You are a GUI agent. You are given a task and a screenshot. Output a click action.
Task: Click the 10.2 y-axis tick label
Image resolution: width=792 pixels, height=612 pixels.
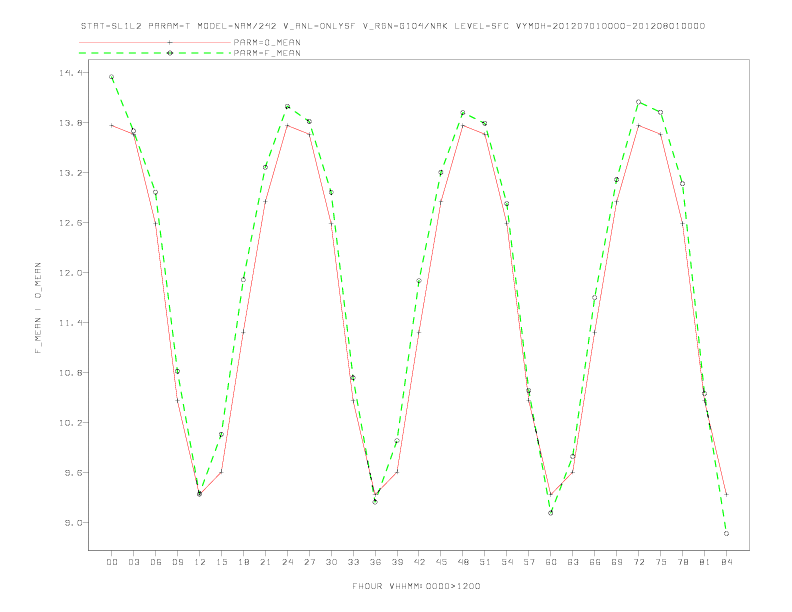(x=70, y=423)
